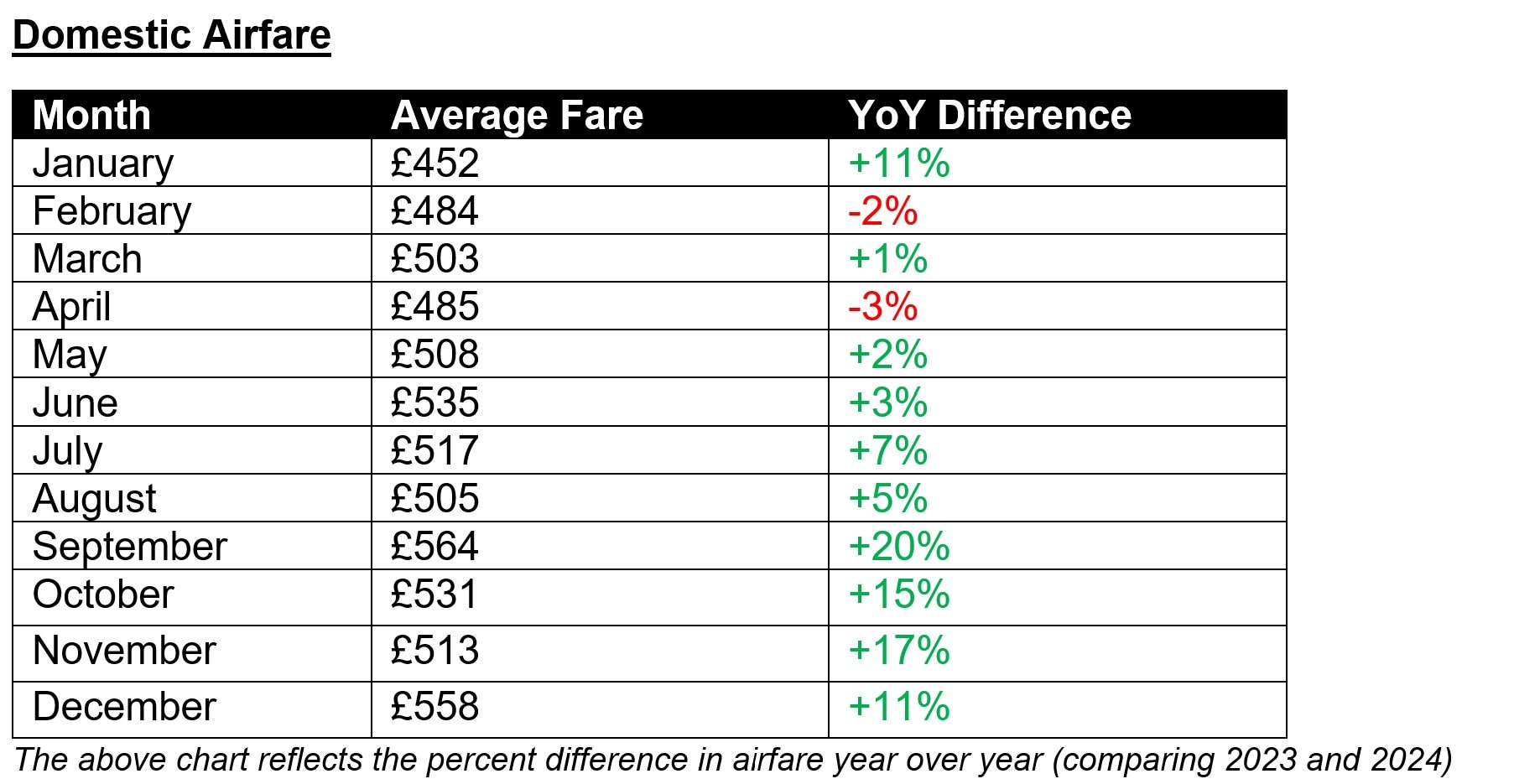Select the £564 September fare
1514x784 pixels.
434,546
